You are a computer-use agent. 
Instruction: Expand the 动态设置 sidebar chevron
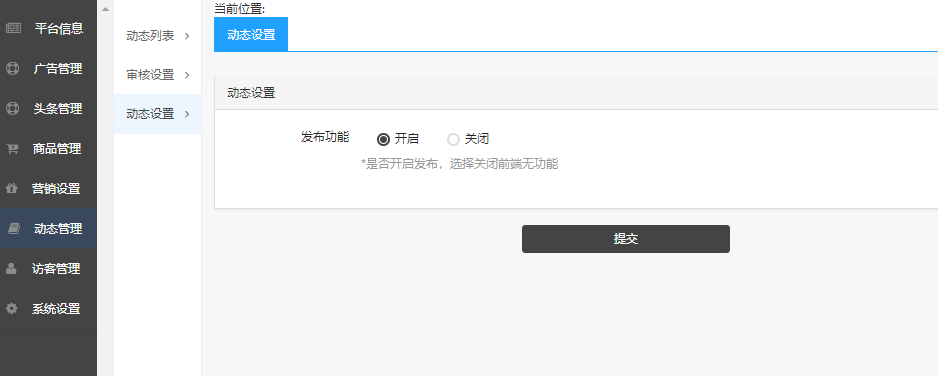coord(187,114)
